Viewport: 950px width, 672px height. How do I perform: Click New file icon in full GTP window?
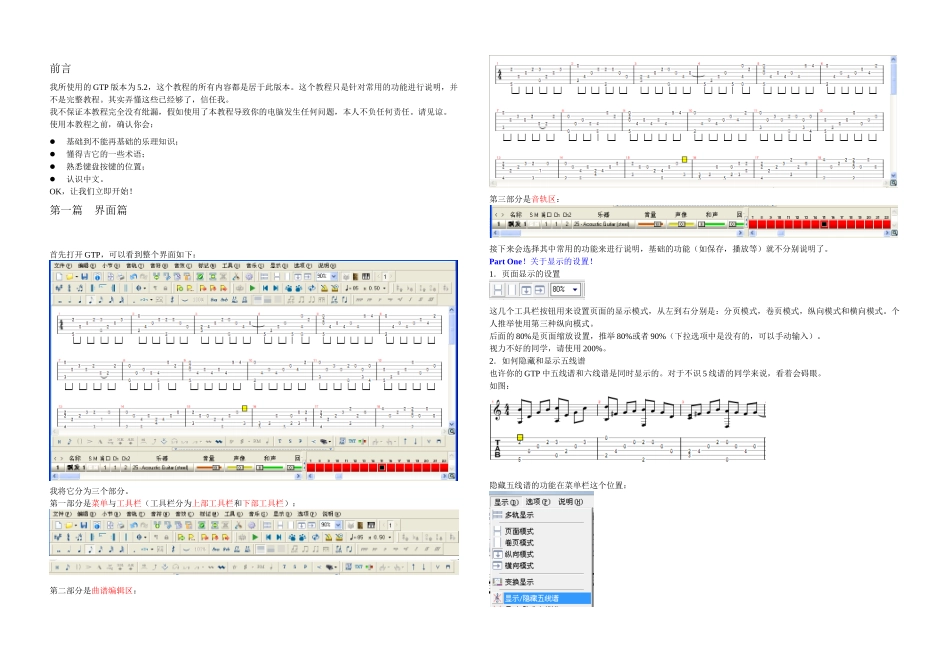click(59, 276)
